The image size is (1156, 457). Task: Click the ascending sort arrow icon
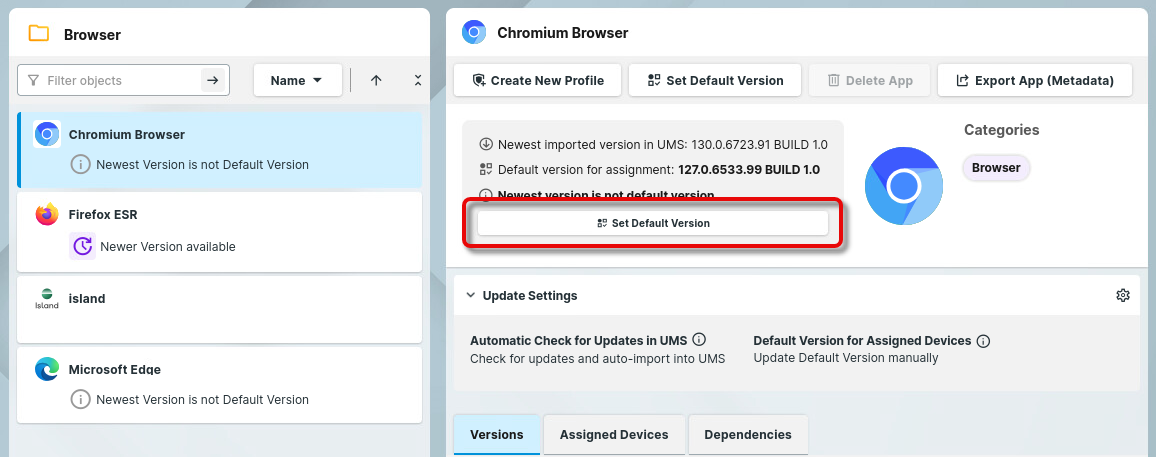pos(376,80)
